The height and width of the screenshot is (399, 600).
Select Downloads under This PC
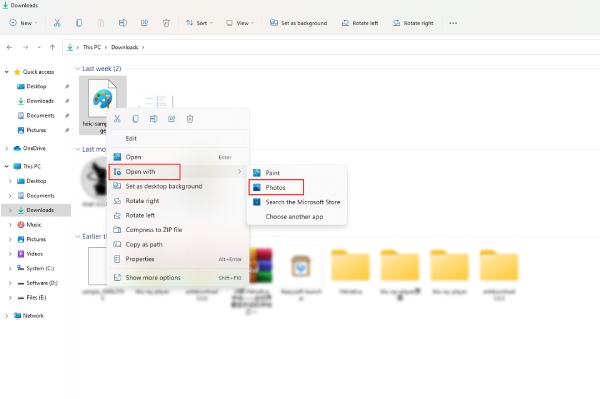click(x=40, y=210)
